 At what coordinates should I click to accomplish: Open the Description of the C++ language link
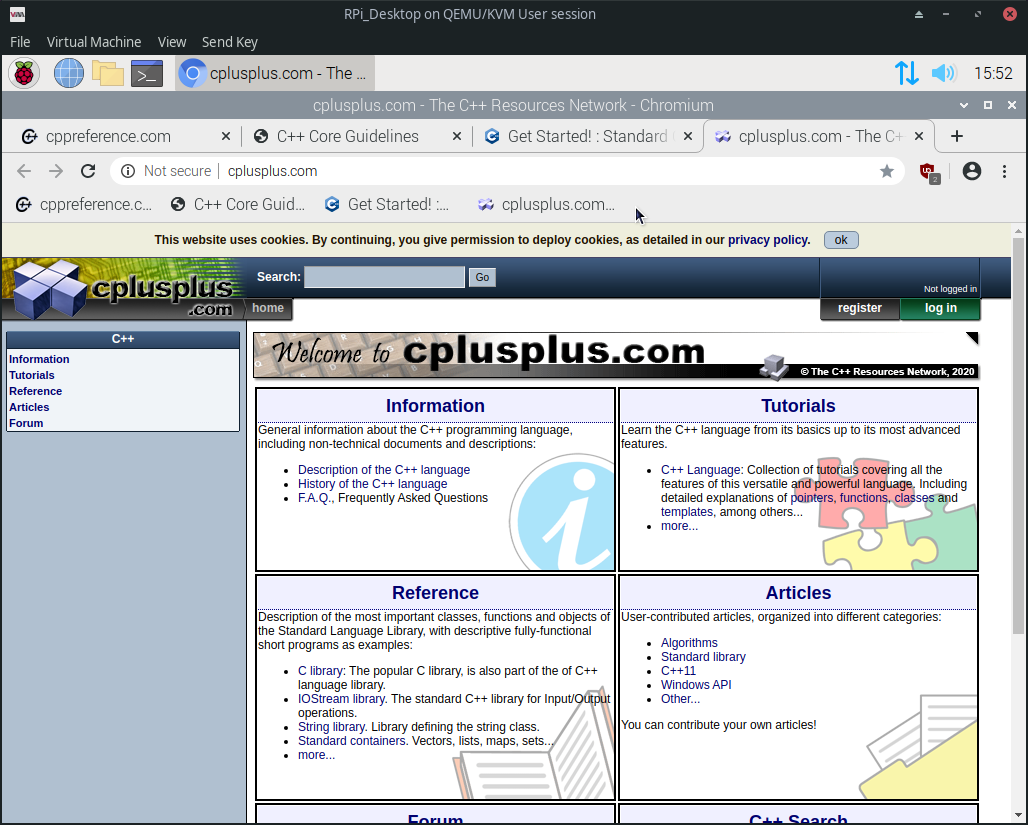pos(384,470)
